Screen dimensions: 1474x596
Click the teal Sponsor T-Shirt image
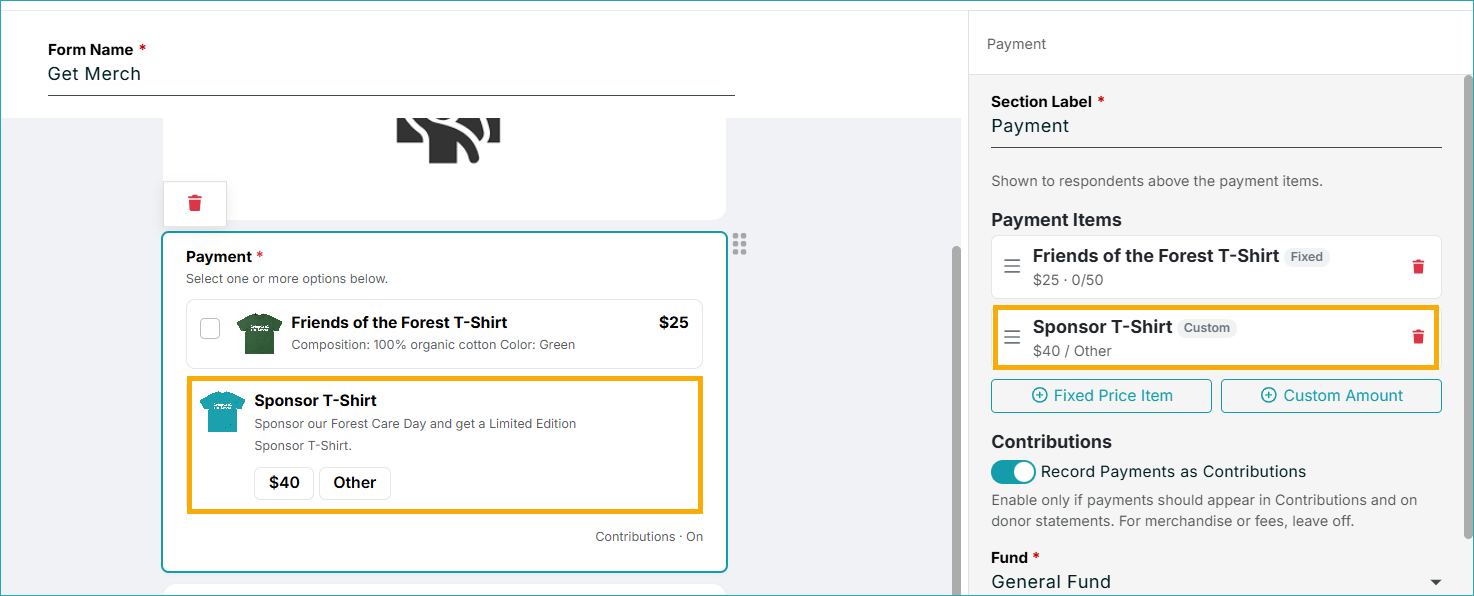(x=222, y=411)
